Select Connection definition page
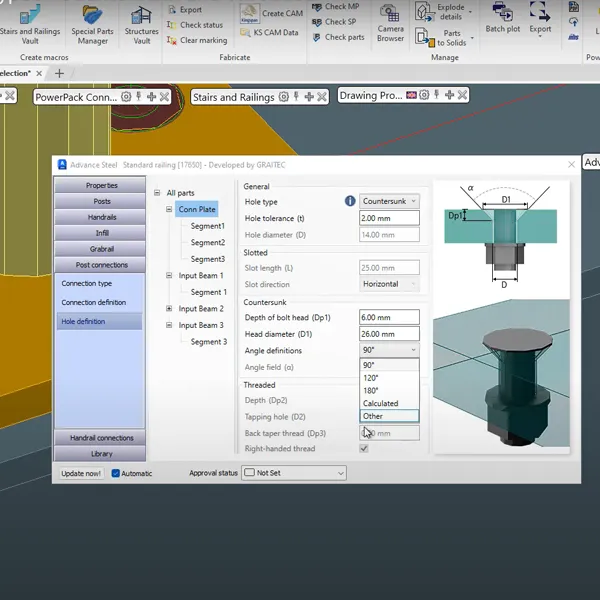 [x=94, y=302]
